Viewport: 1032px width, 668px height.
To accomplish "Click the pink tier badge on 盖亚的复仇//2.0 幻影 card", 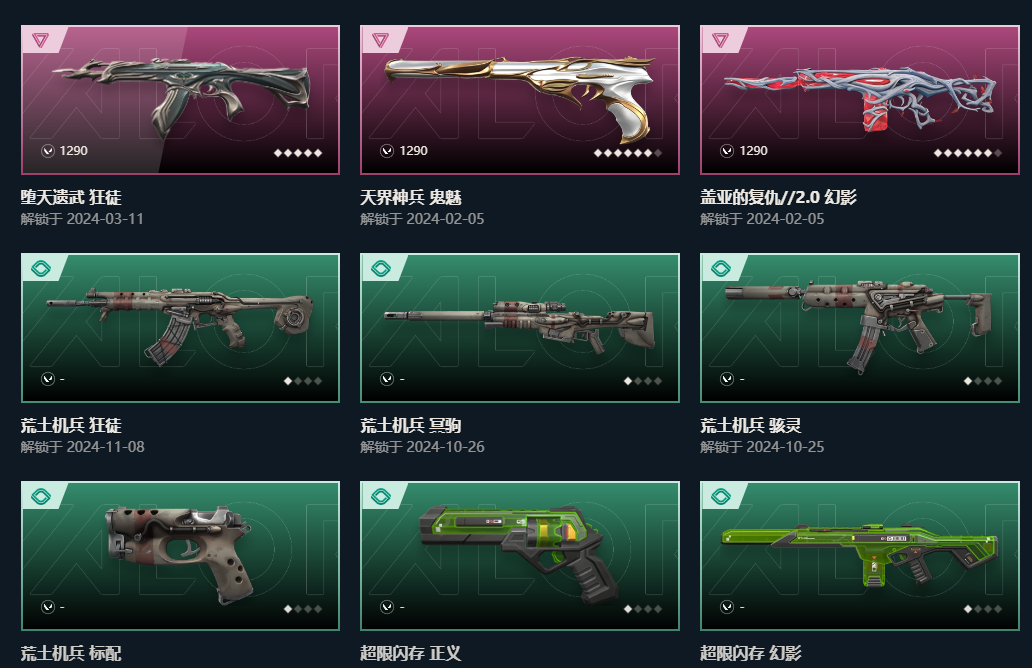I will coord(721,40).
